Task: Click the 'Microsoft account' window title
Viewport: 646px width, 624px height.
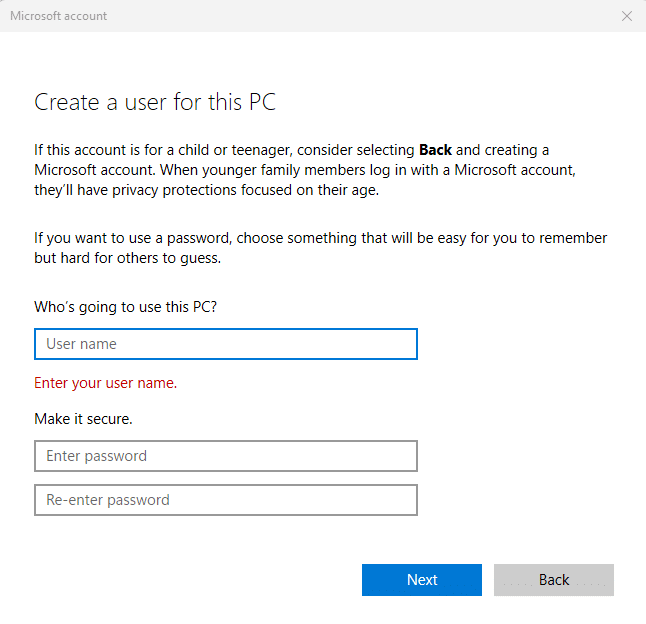Action: 59,16
